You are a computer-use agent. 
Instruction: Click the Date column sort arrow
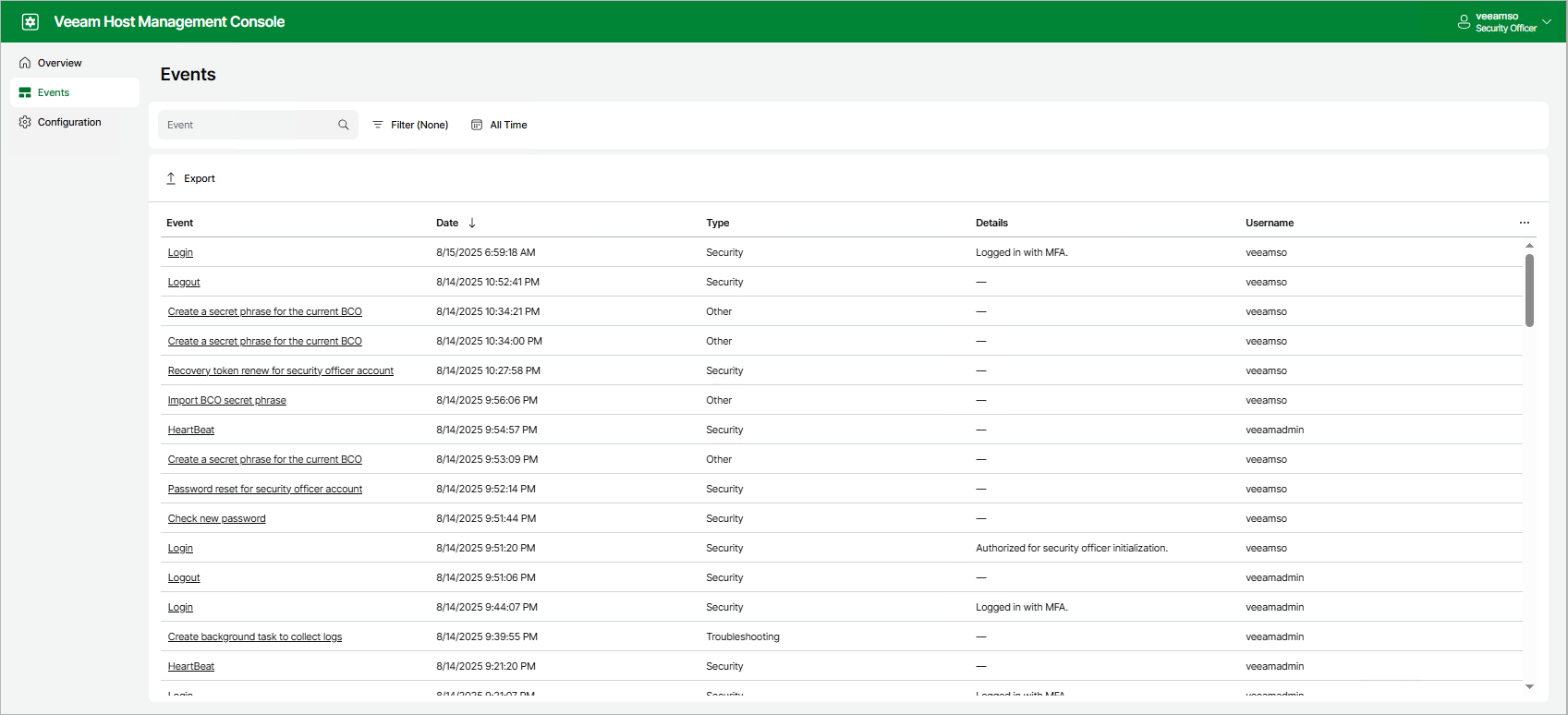pos(472,223)
